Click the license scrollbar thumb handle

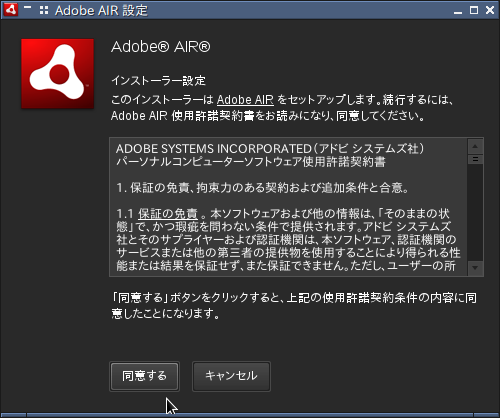click(475, 159)
